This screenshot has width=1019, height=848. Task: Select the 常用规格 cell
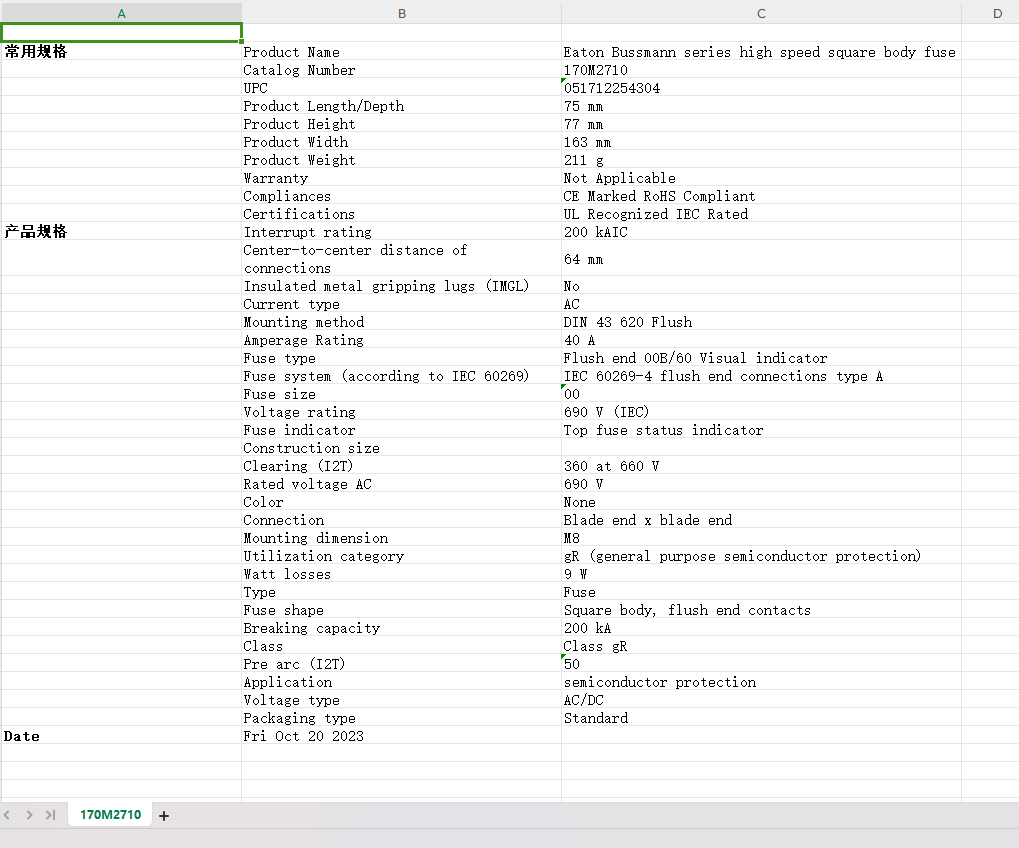point(122,51)
